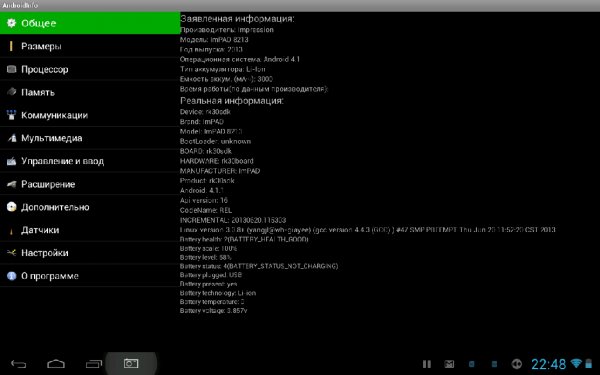The width and height of the screenshot is (600, 375).
Task: Open the Память section
Action: [90, 92]
